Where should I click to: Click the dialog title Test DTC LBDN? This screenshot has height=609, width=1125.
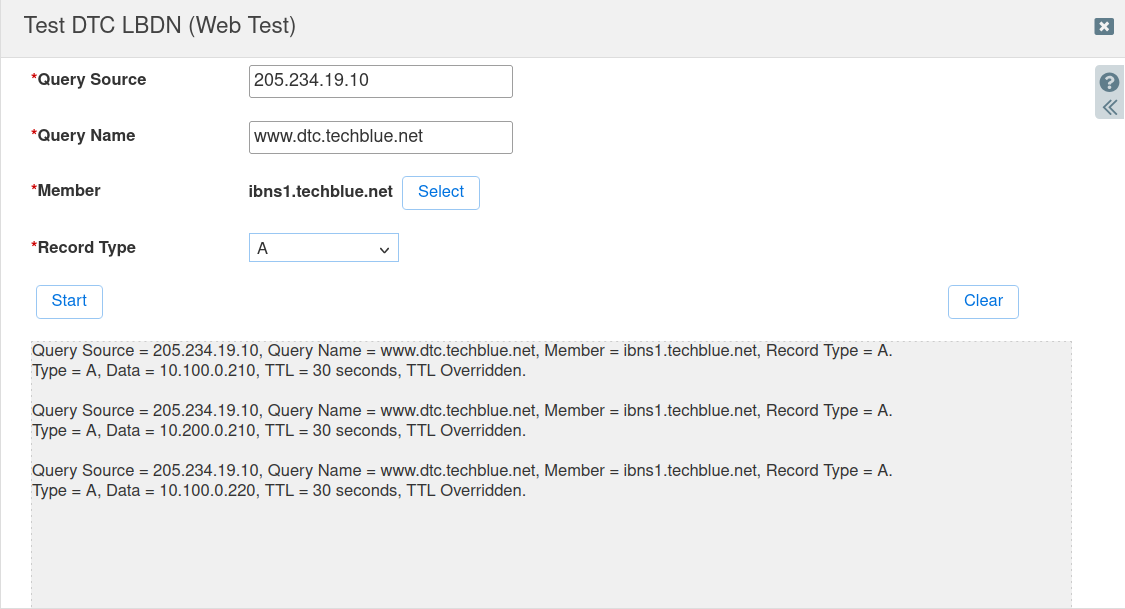tap(160, 25)
